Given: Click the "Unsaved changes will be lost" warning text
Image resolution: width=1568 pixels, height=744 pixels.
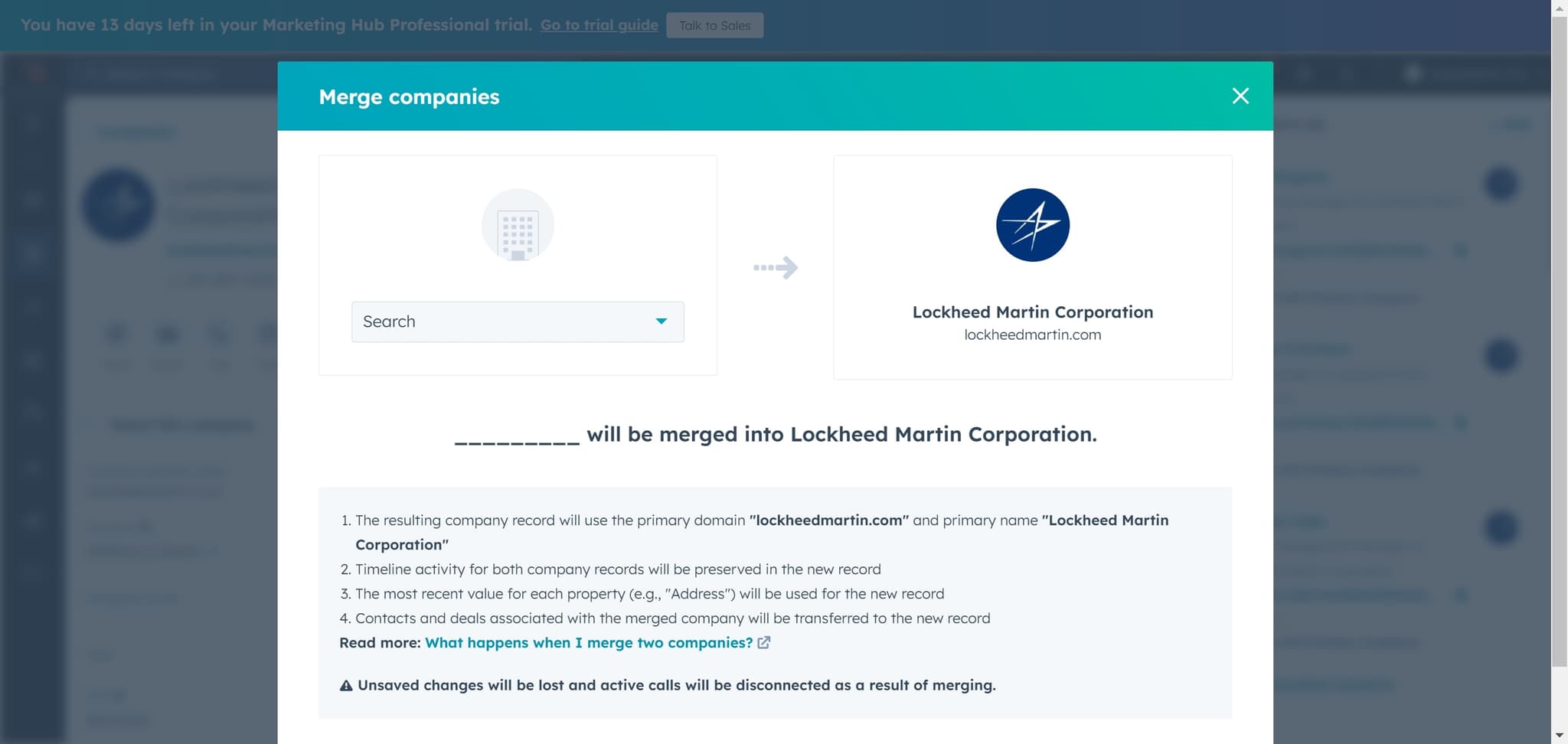Looking at the screenshot, I should click(676, 686).
